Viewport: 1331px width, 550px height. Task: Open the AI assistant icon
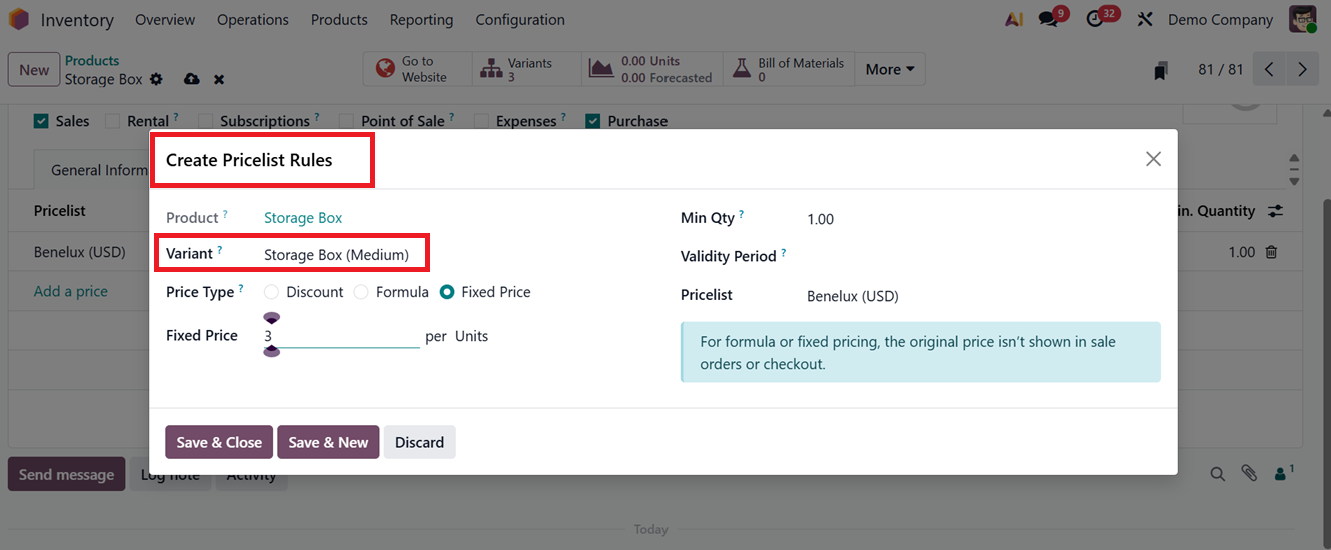tap(1014, 19)
